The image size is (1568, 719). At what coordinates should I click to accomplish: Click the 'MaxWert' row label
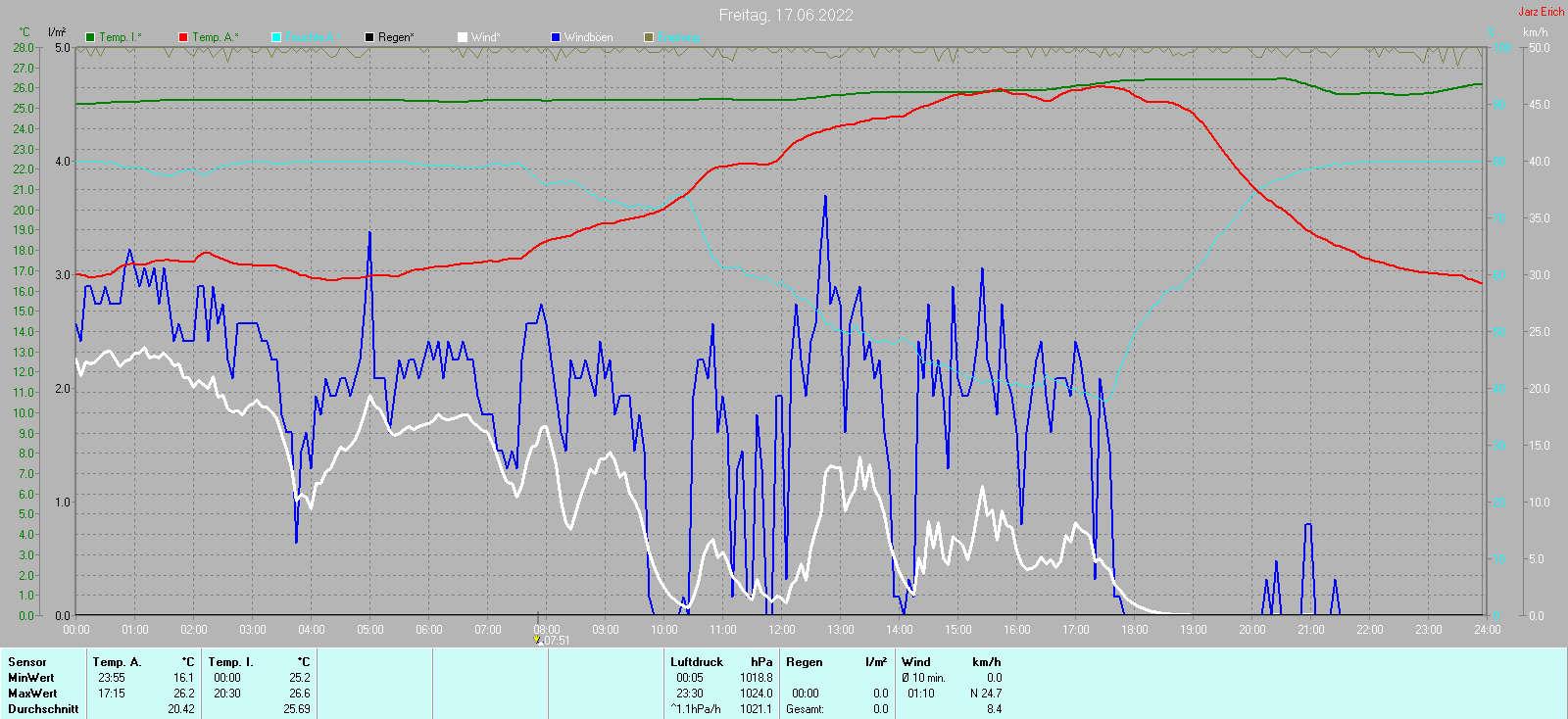pyautogui.click(x=32, y=694)
